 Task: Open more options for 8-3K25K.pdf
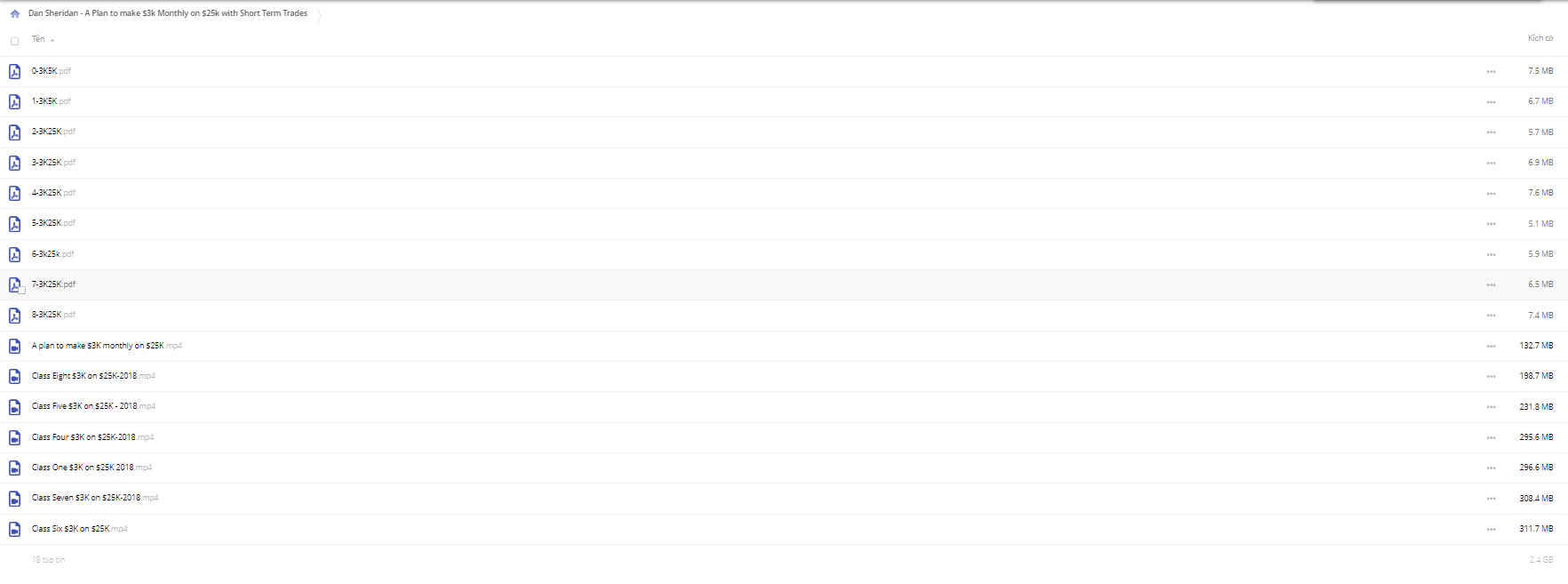click(x=1491, y=316)
